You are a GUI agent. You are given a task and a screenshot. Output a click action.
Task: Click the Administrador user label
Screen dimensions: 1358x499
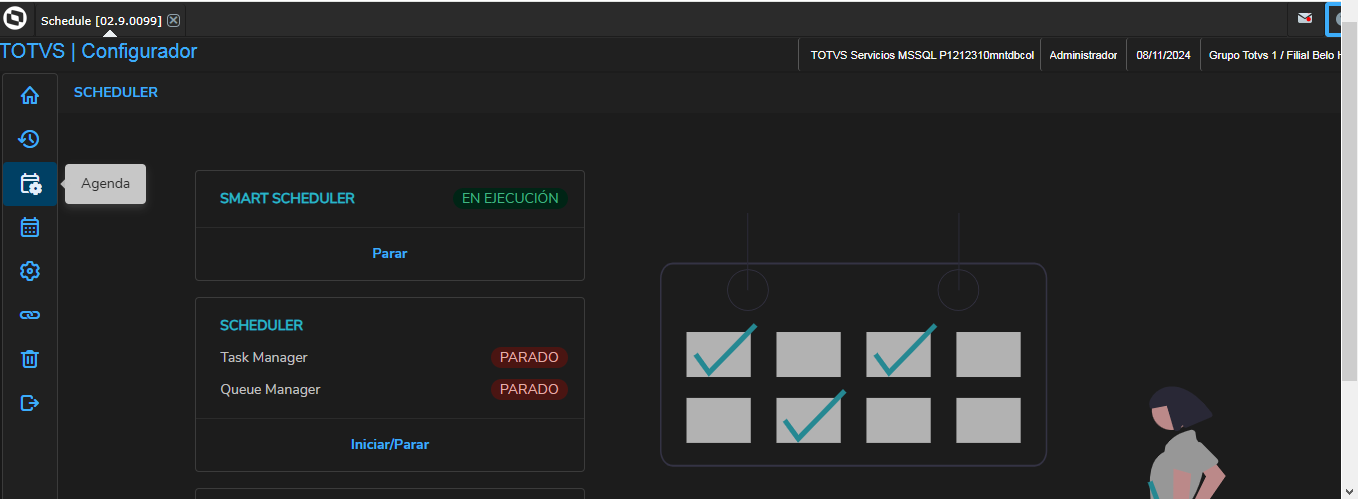click(x=1083, y=55)
